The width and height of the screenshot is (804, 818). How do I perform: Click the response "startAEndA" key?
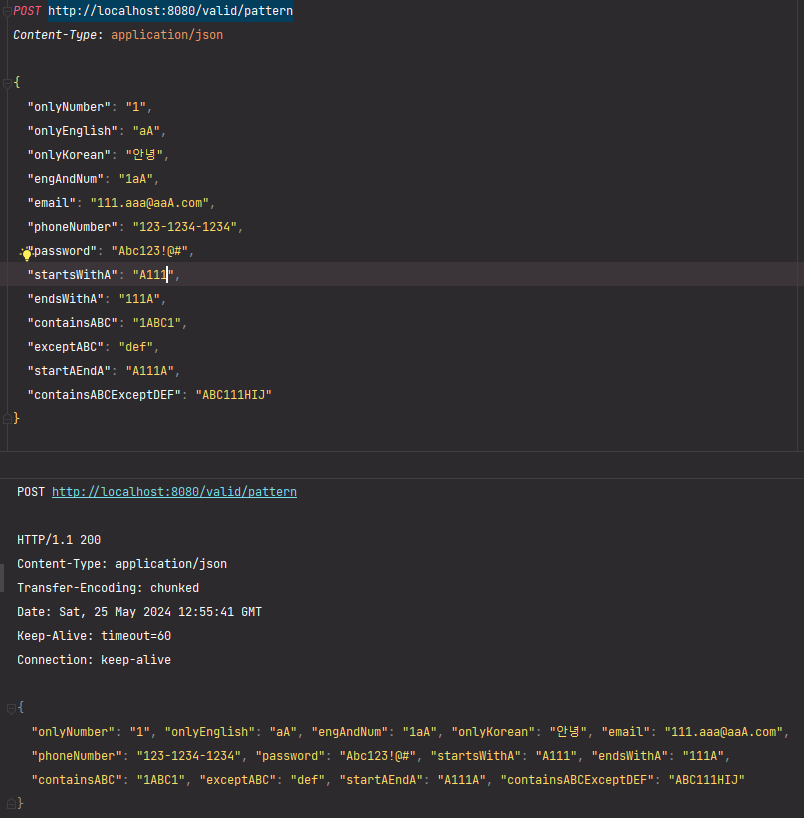[381, 780]
